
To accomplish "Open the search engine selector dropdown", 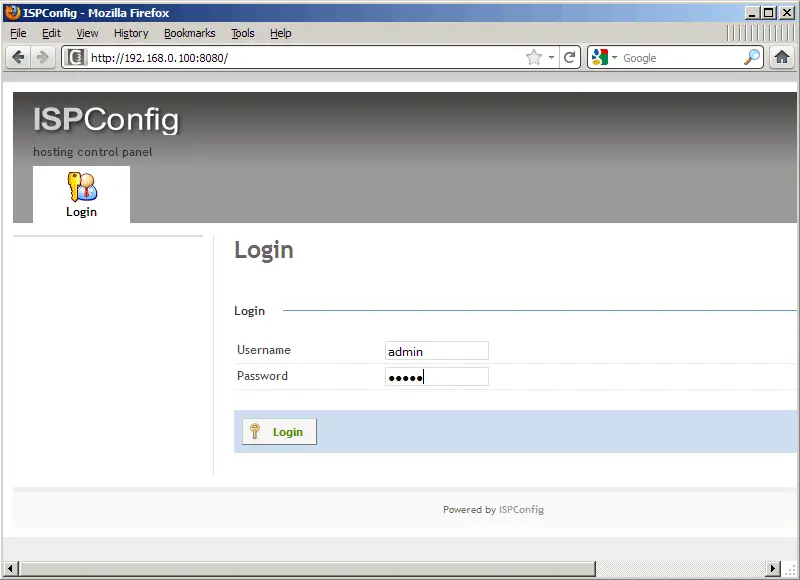I will (x=614, y=57).
